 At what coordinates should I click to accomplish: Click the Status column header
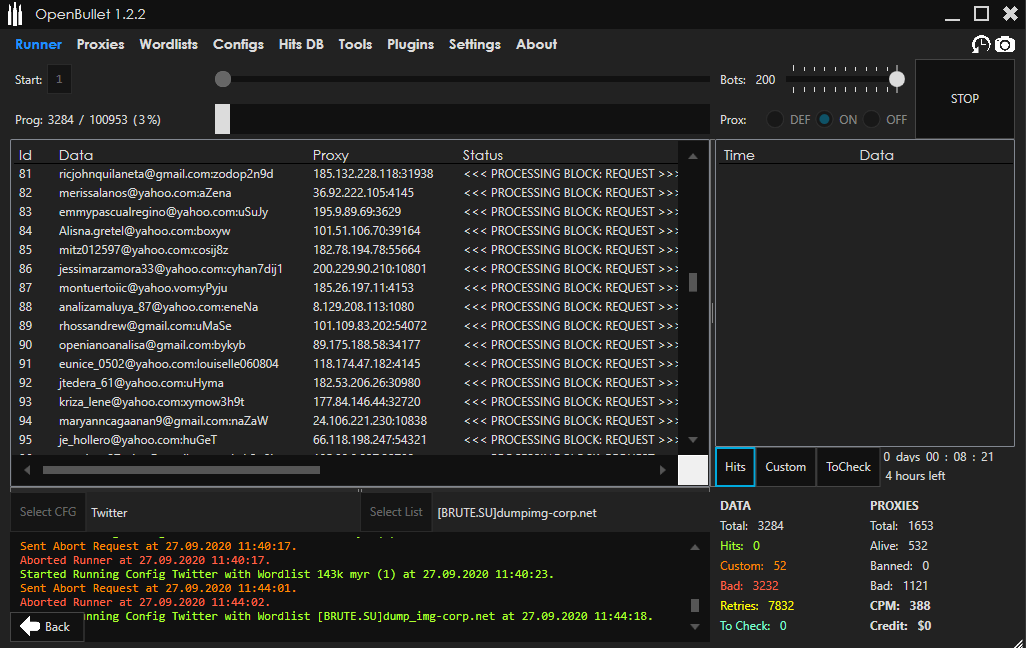pyautogui.click(x=483, y=155)
